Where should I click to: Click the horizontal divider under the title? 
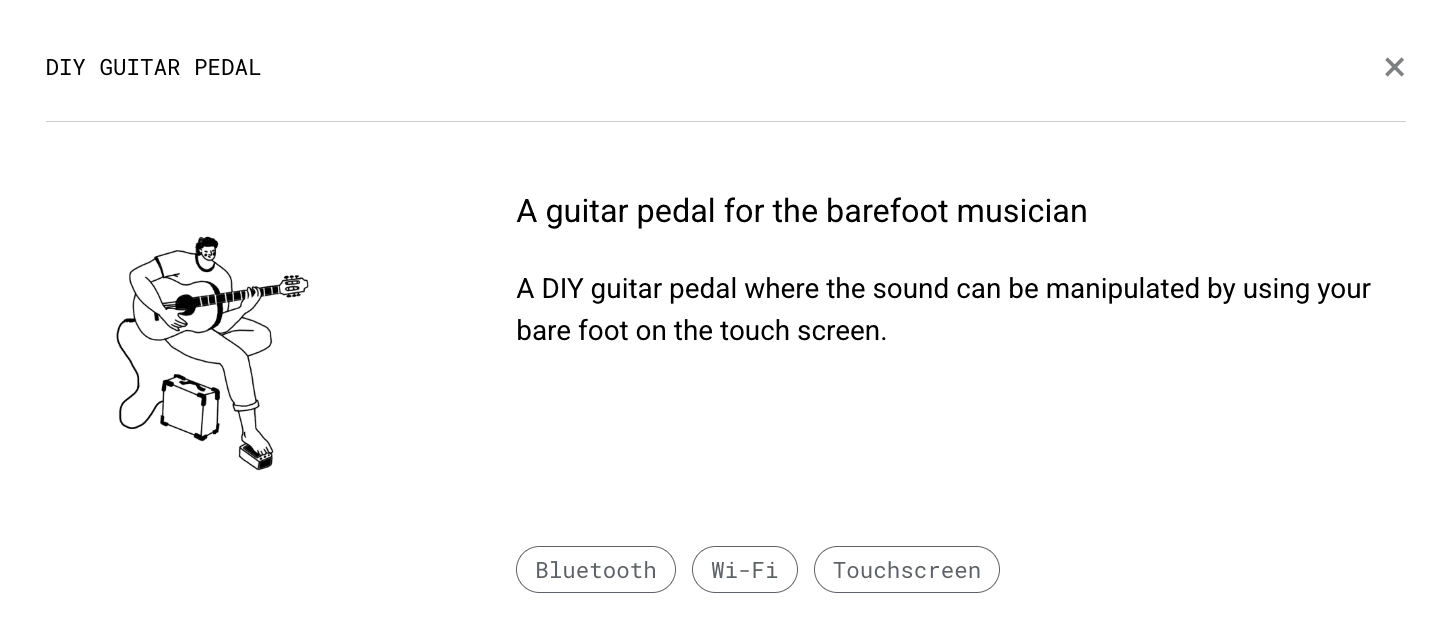725,121
